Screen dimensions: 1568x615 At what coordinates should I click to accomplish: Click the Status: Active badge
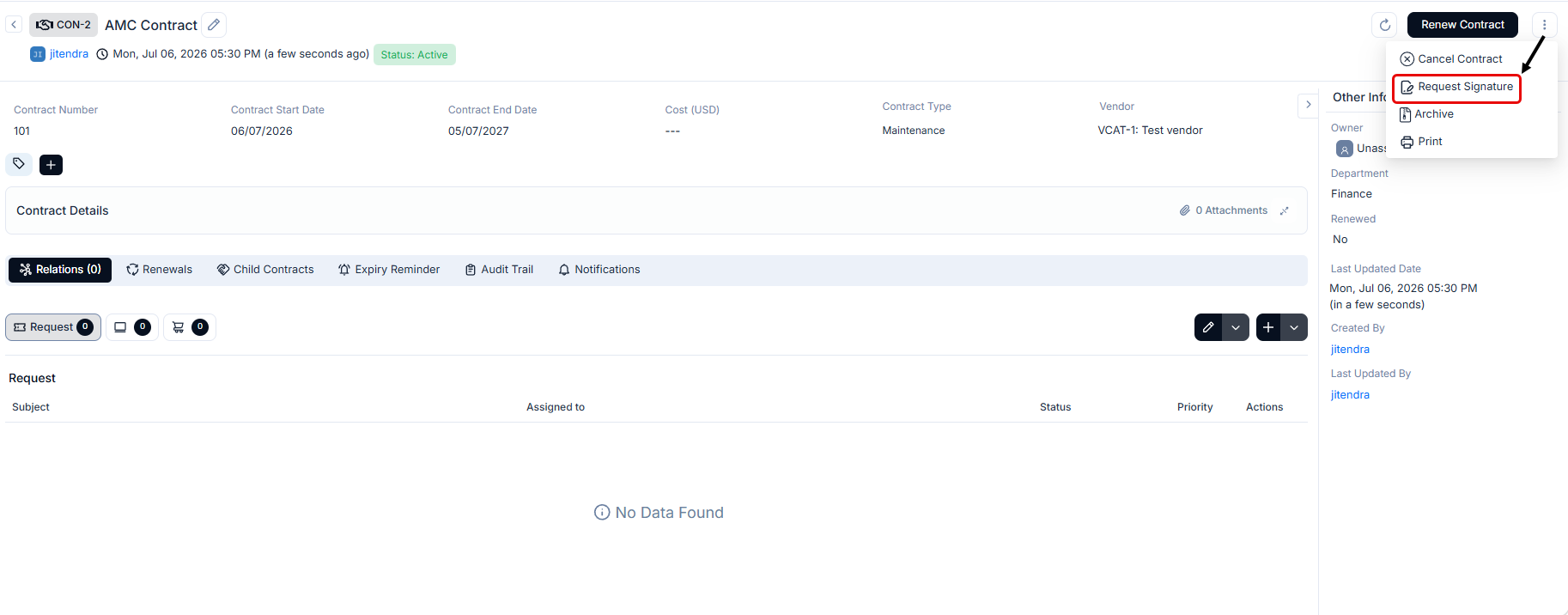coord(415,55)
